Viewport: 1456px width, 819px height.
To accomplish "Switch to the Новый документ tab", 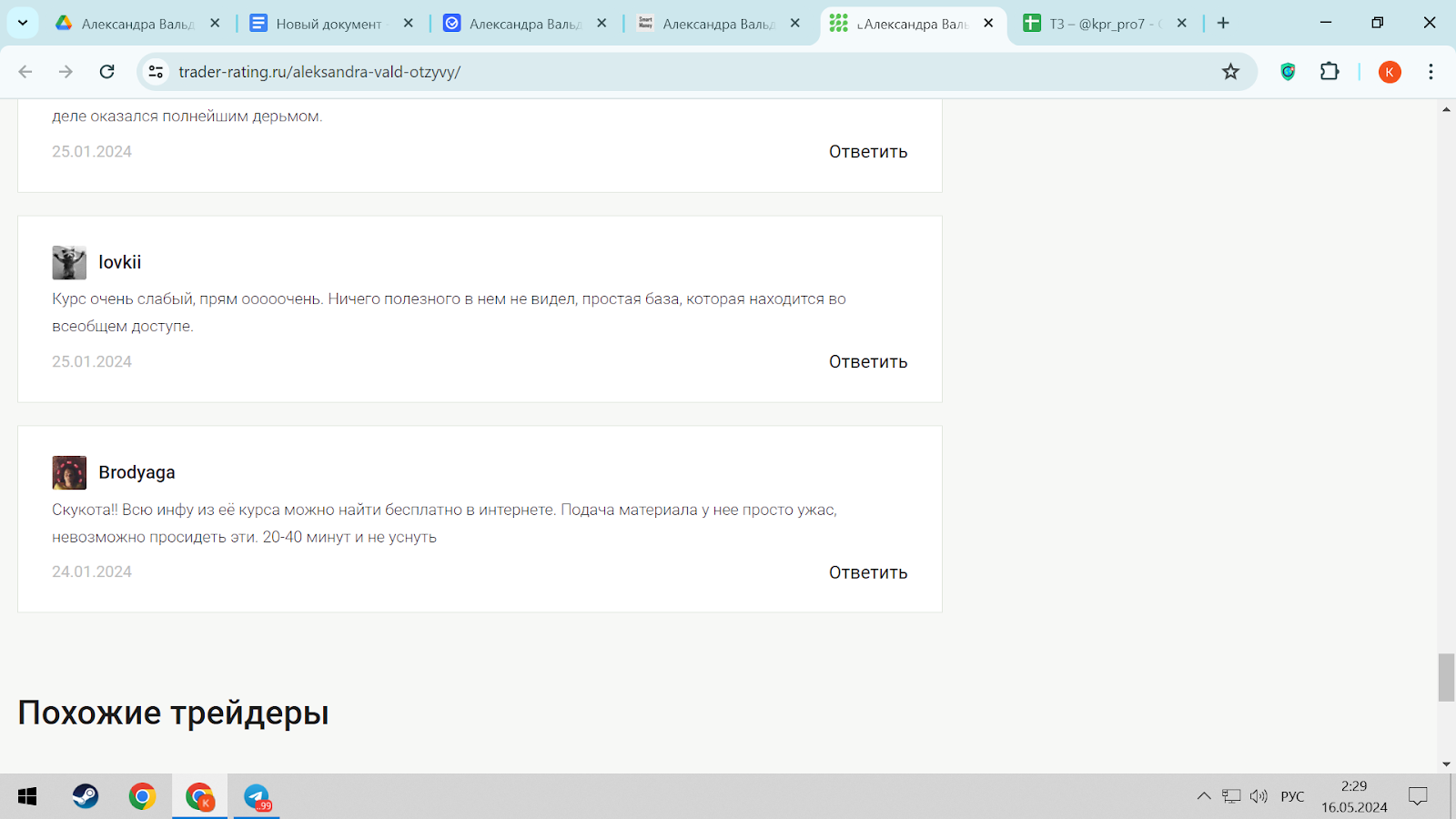I will click(318, 24).
